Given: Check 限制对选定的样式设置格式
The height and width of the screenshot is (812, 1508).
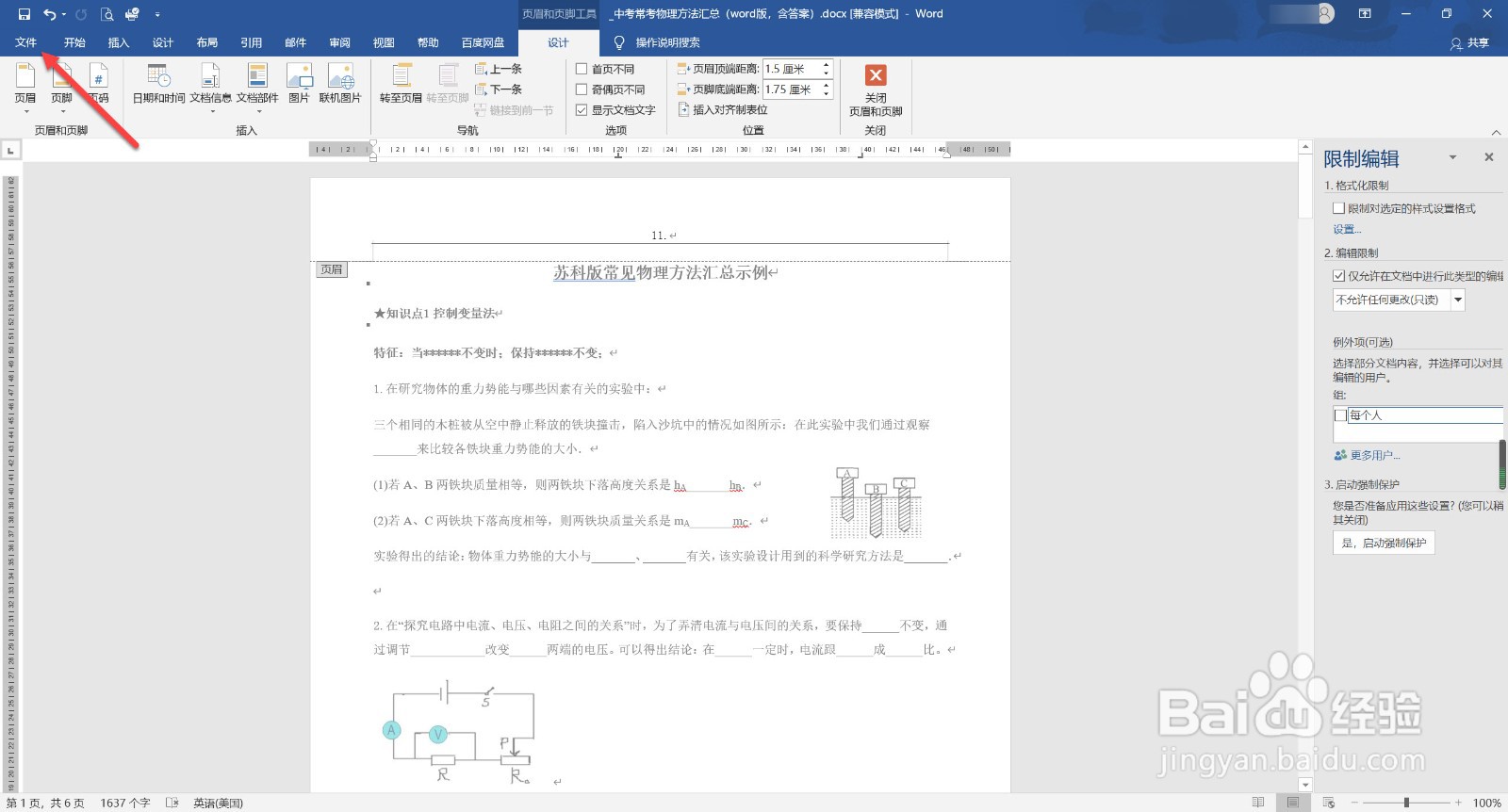Looking at the screenshot, I should pos(1338,208).
